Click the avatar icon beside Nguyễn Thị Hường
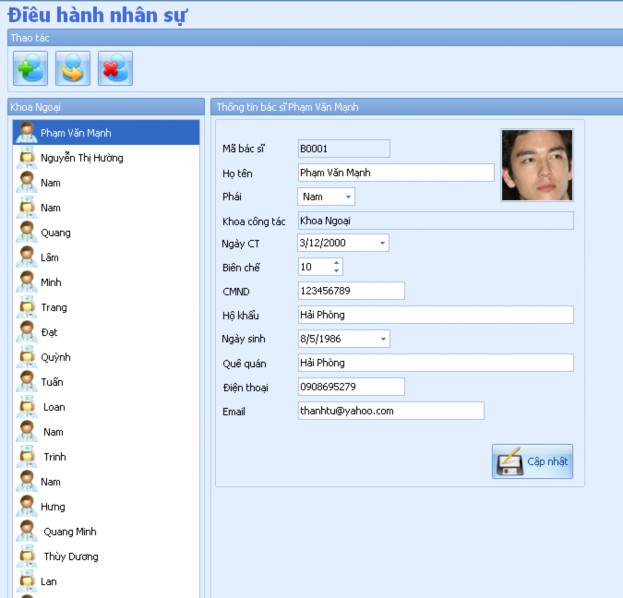 27,158
